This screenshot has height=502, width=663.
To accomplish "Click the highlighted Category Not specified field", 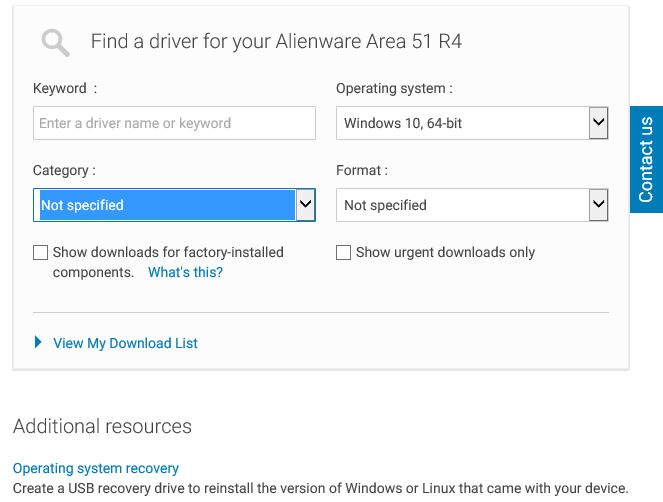I will 167,205.
